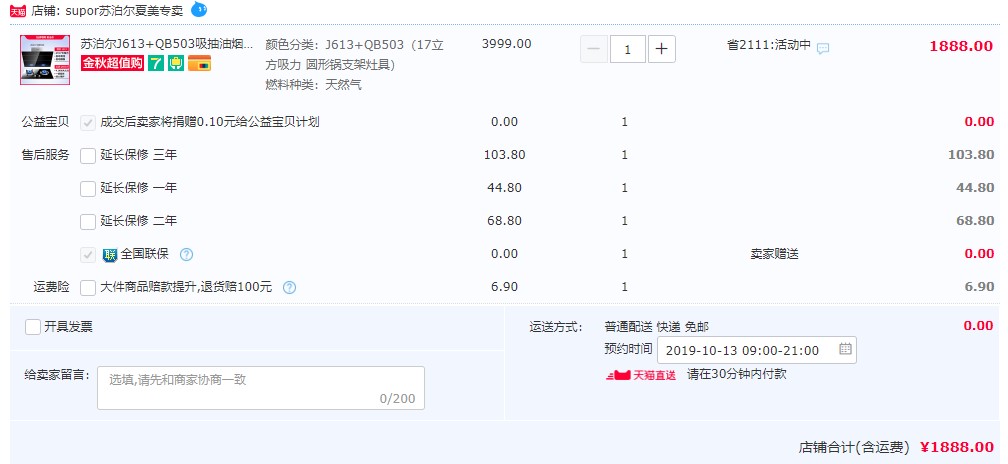
Task: Click the 开具发票 label text
Action: (68, 326)
